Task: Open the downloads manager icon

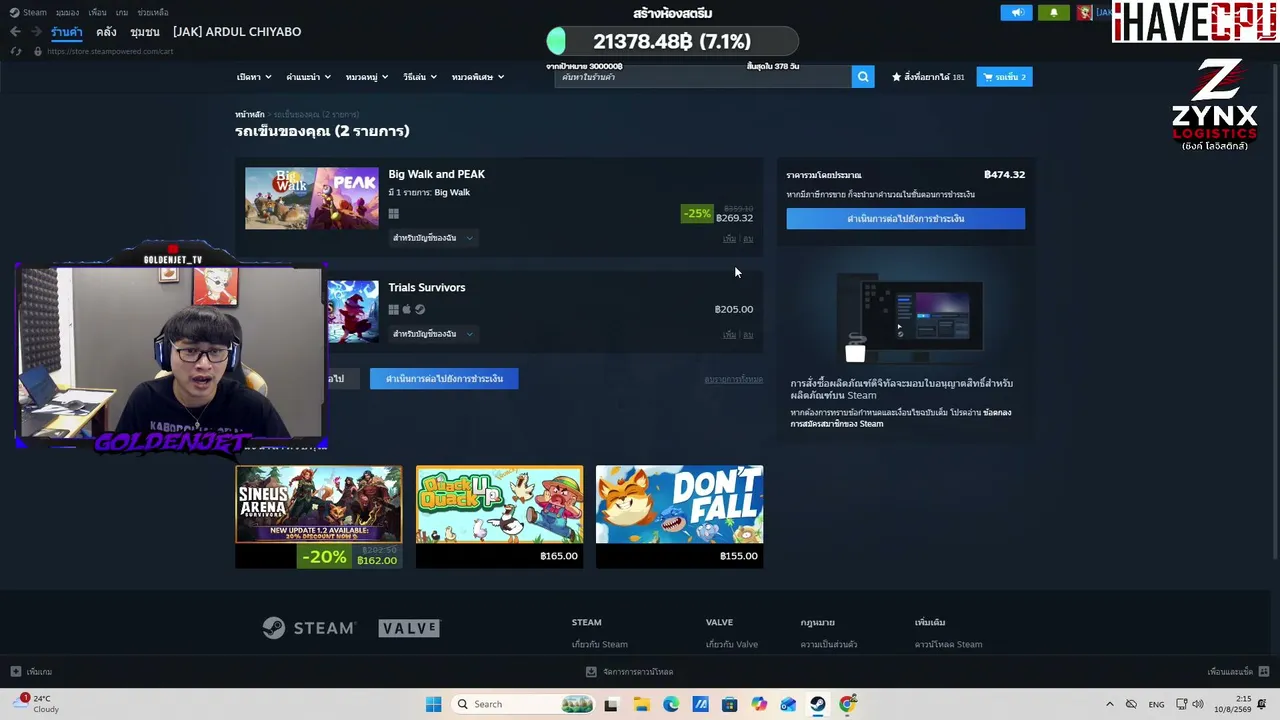Action: coord(591,672)
